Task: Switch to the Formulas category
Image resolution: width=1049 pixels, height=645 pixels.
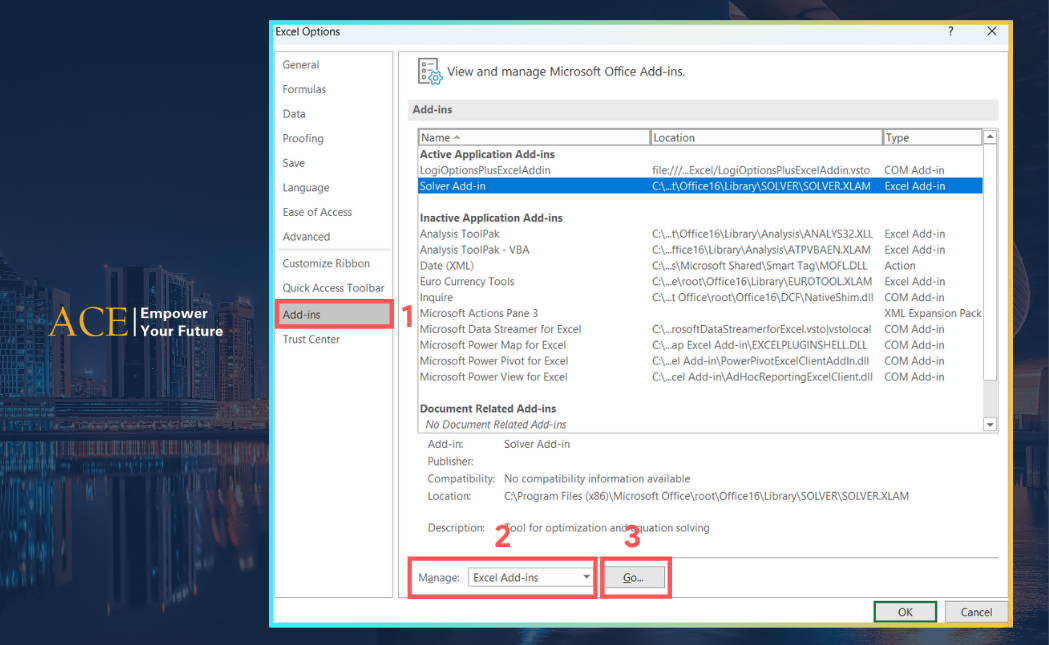Action: [x=304, y=90]
